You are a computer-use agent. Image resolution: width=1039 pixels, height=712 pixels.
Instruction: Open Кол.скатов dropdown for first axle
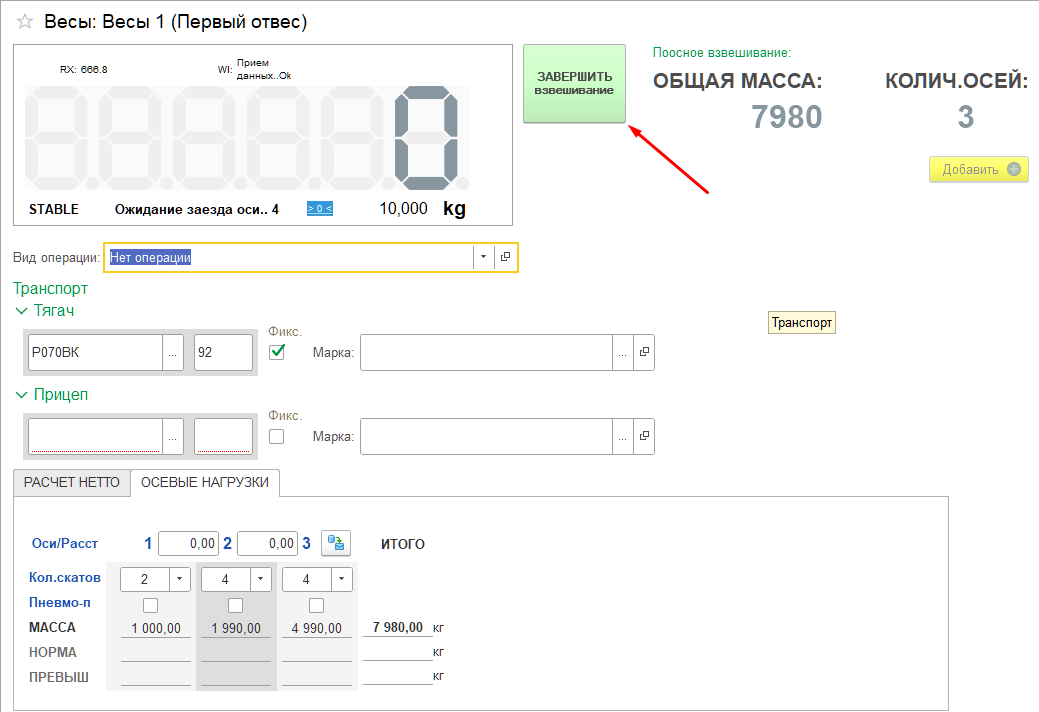click(x=181, y=579)
